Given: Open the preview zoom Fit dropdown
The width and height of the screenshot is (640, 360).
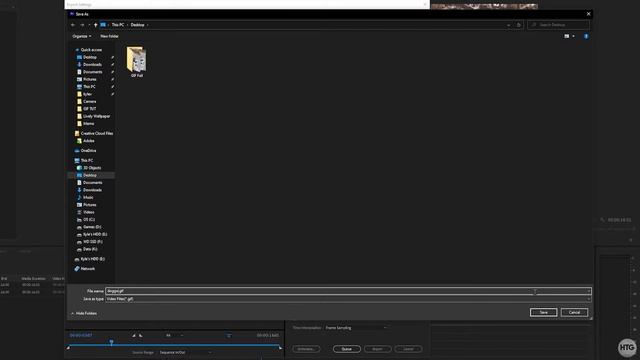Looking at the screenshot, I should [x=174, y=336].
